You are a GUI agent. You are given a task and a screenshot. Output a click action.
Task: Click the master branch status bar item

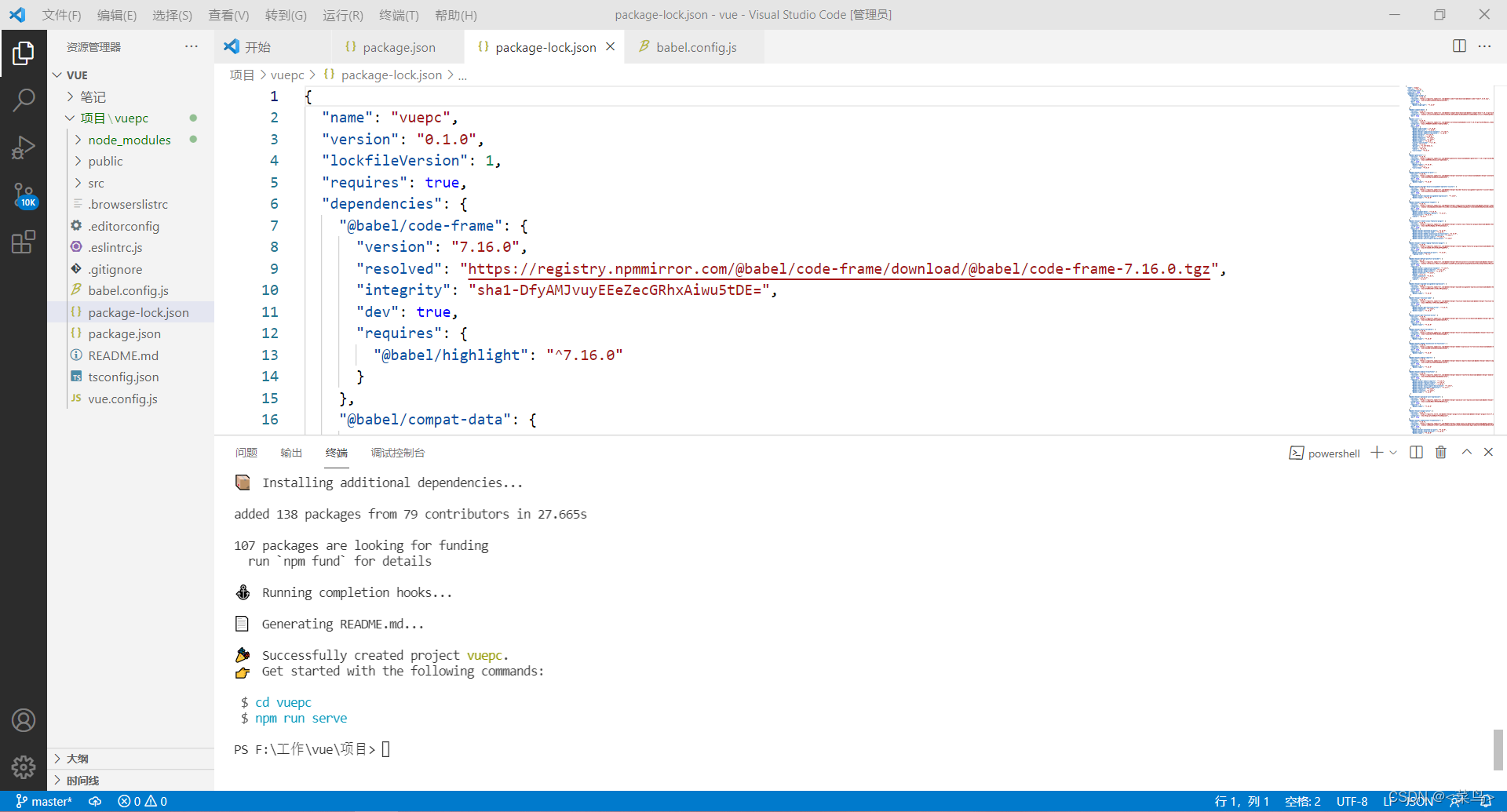point(44,801)
